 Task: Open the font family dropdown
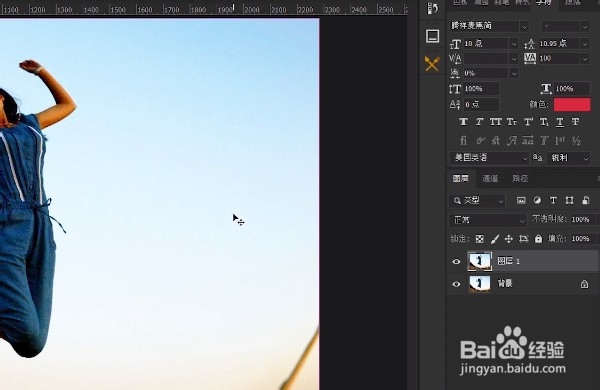tap(524, 26)
